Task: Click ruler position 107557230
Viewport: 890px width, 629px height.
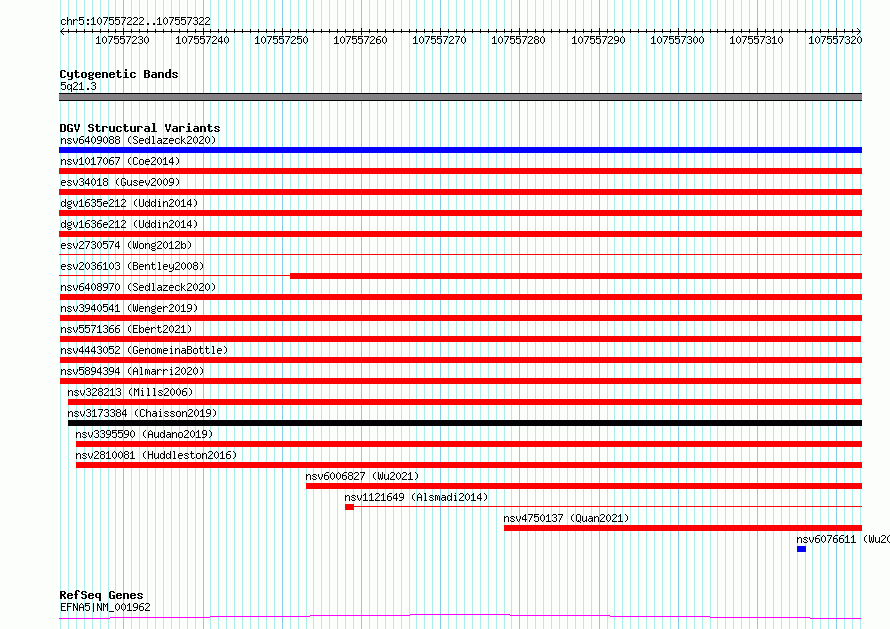Action: coord(122,40)
